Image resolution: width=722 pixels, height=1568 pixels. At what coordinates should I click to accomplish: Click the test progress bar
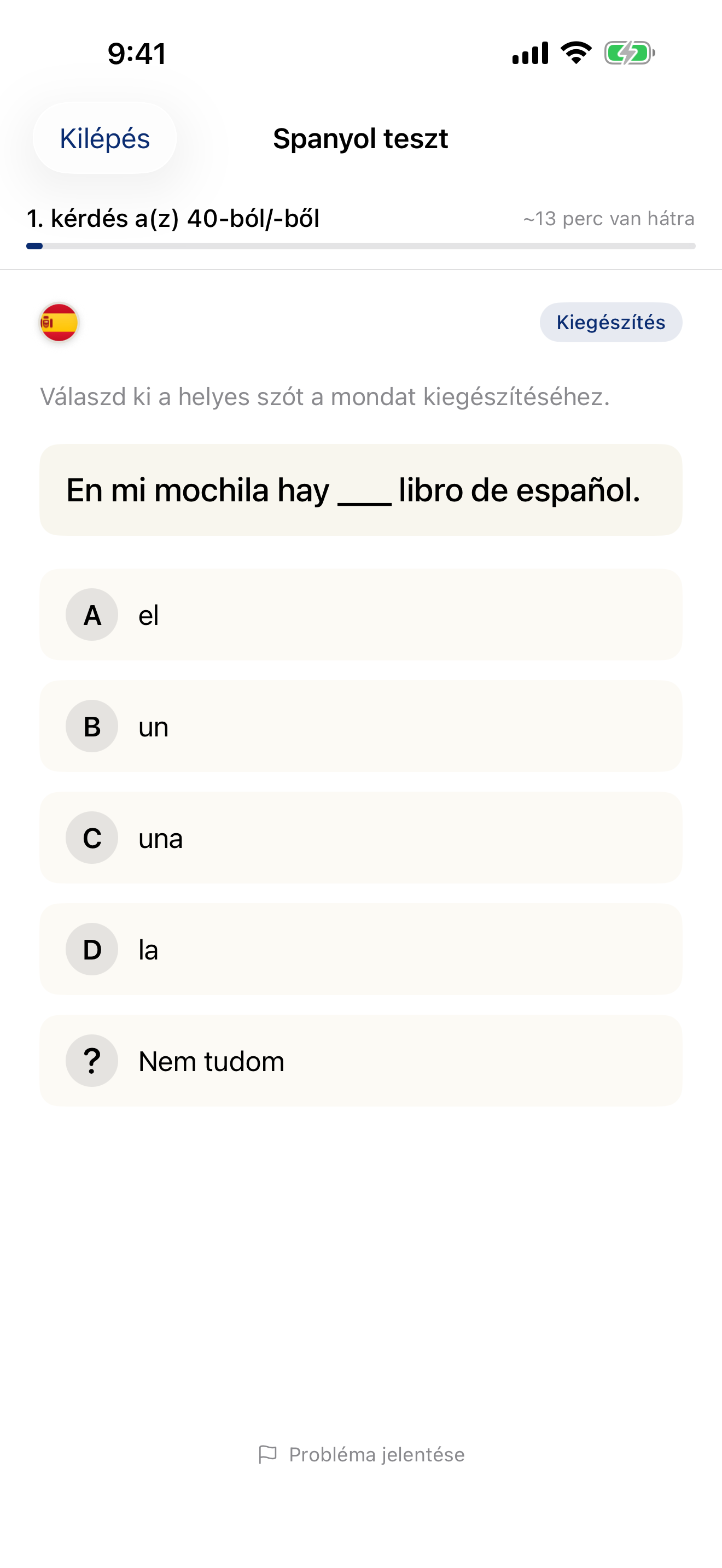[x=360, y=246]
